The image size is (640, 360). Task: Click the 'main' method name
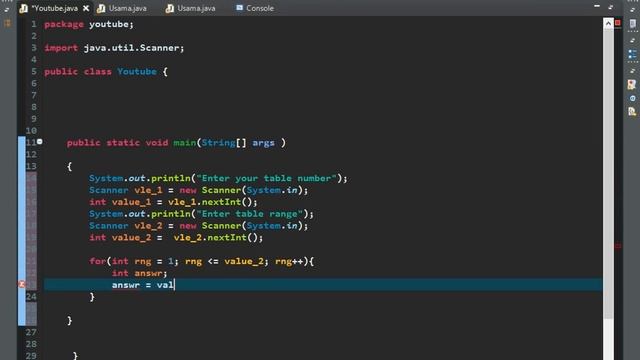pyautogui.click(x=184, y=143)
